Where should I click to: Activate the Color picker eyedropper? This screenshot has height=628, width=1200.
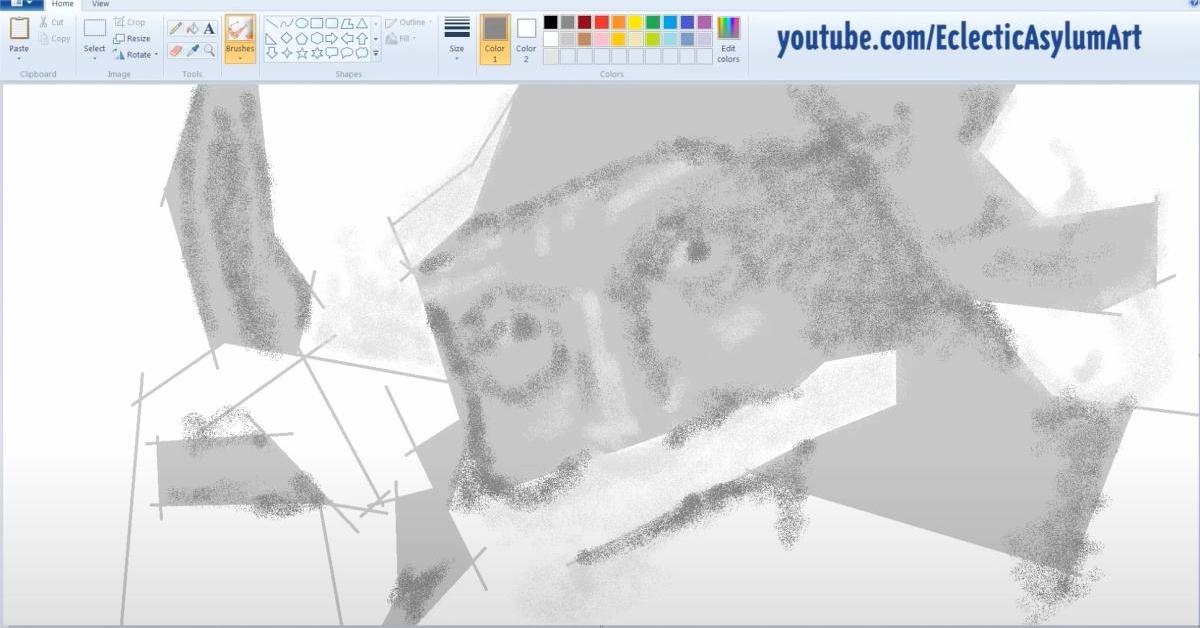click(192, 50)
